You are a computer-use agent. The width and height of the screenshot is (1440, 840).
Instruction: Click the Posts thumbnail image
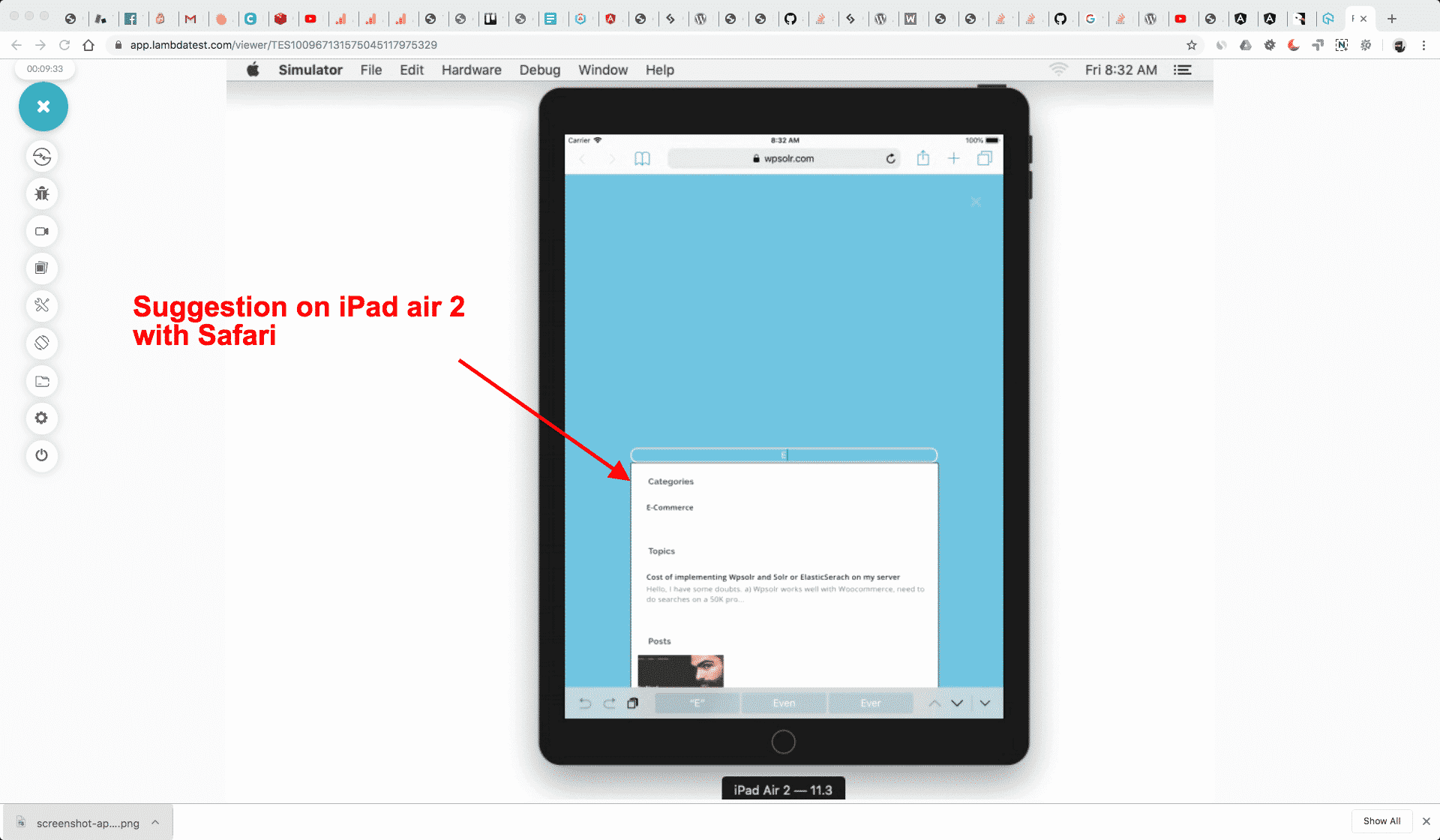680,670
